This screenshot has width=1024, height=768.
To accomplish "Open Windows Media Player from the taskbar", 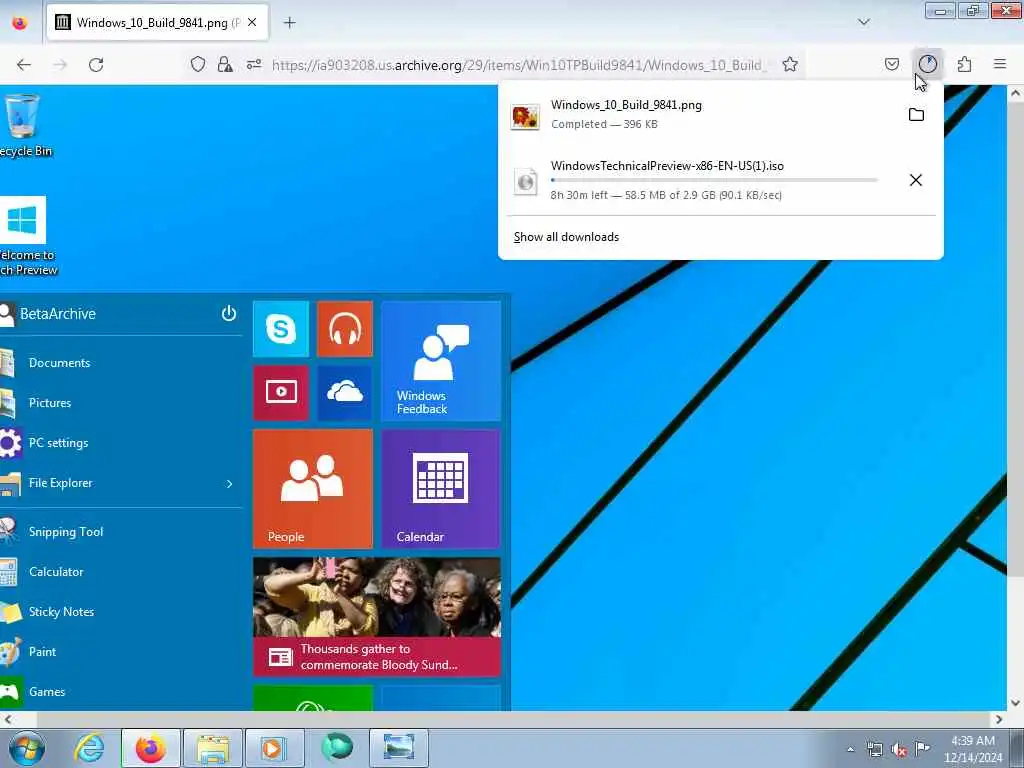I will point(274,748).
